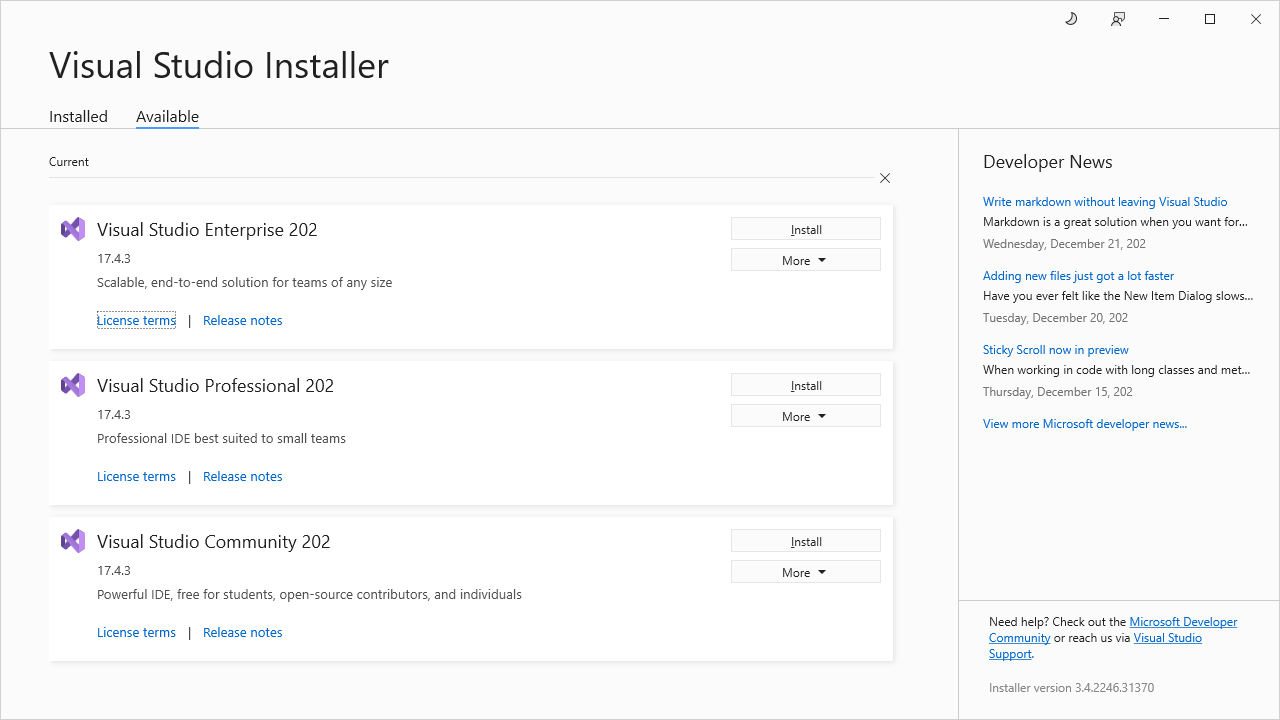This screenshot has height=720, width=1280.
Task: Maximize the installer window
Action: (1210, 19)
